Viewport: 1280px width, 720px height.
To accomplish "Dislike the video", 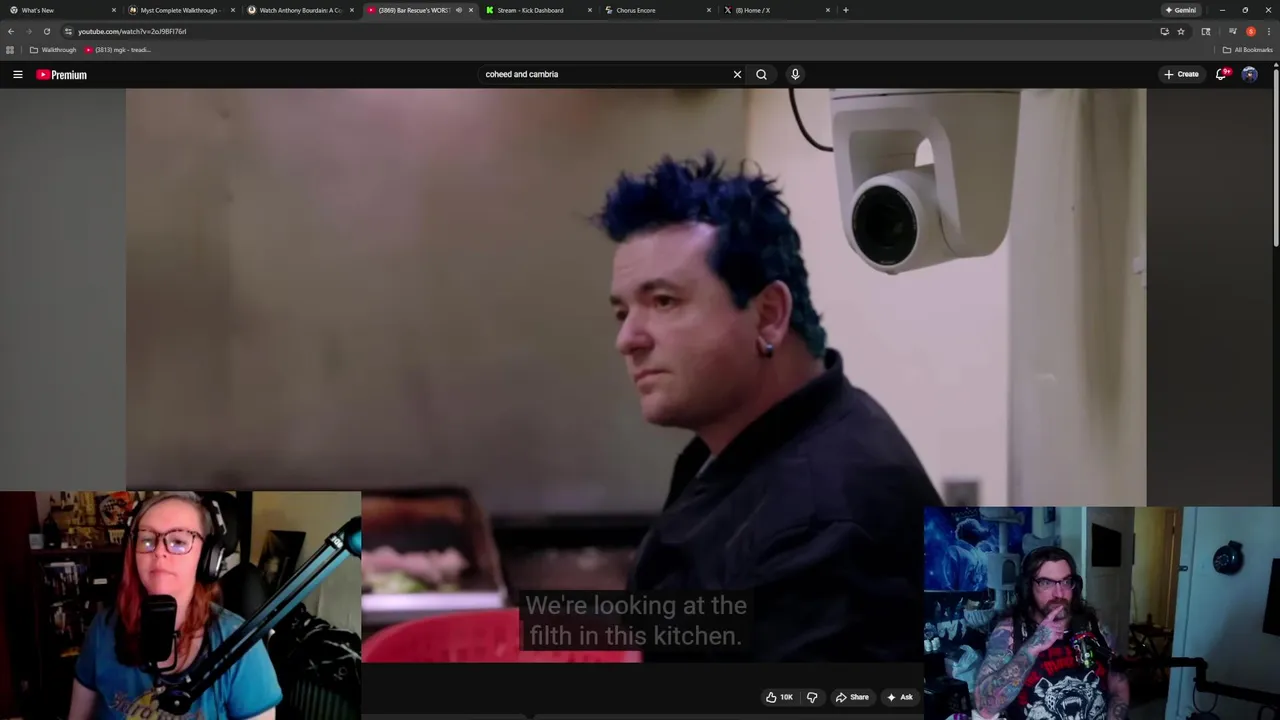I will tap(812, 697).
